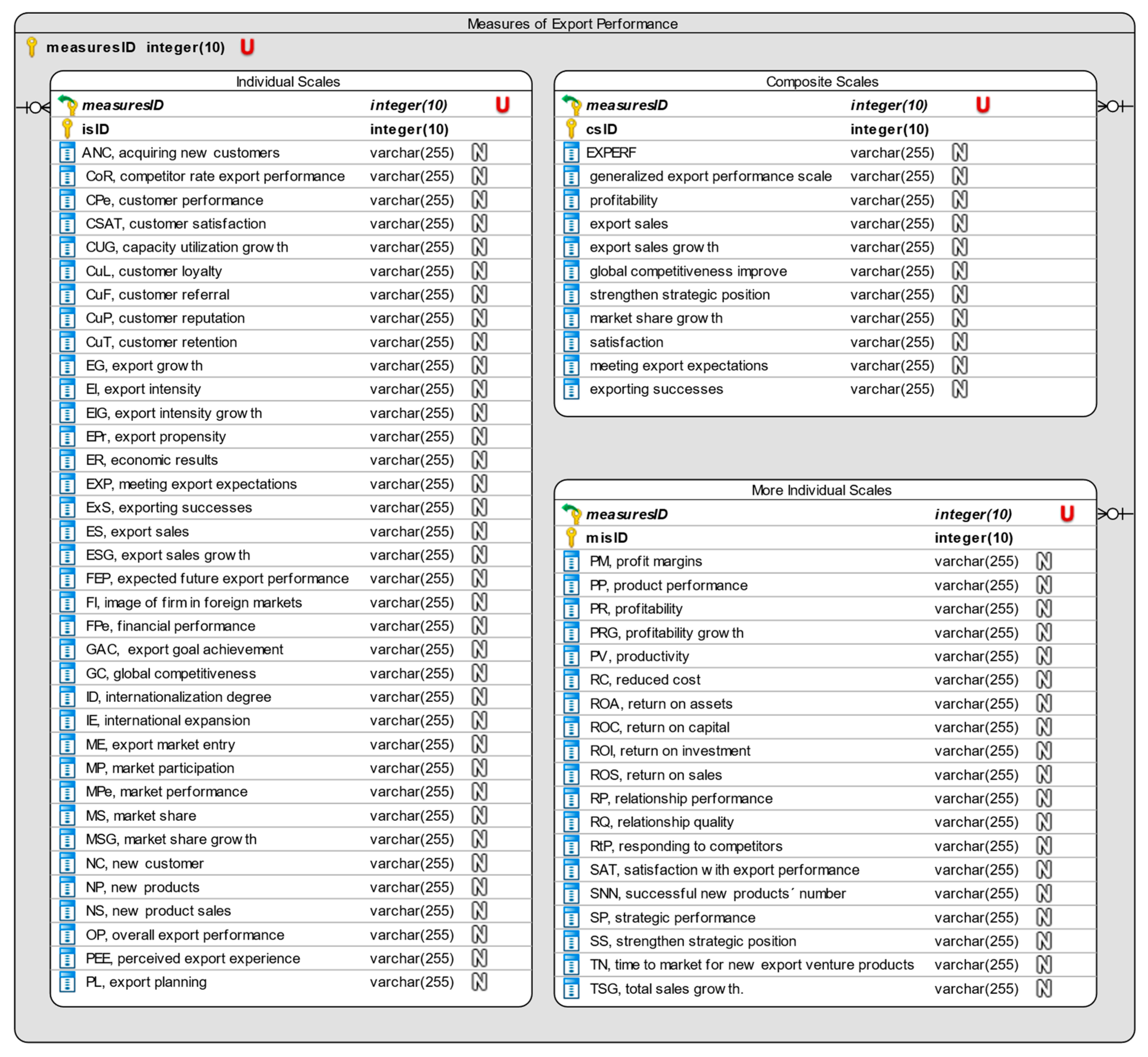Viewport: 1148px width, 1057px height.
Task: Click the column icon for PL, export planning
Action: [x=67, y=982]
